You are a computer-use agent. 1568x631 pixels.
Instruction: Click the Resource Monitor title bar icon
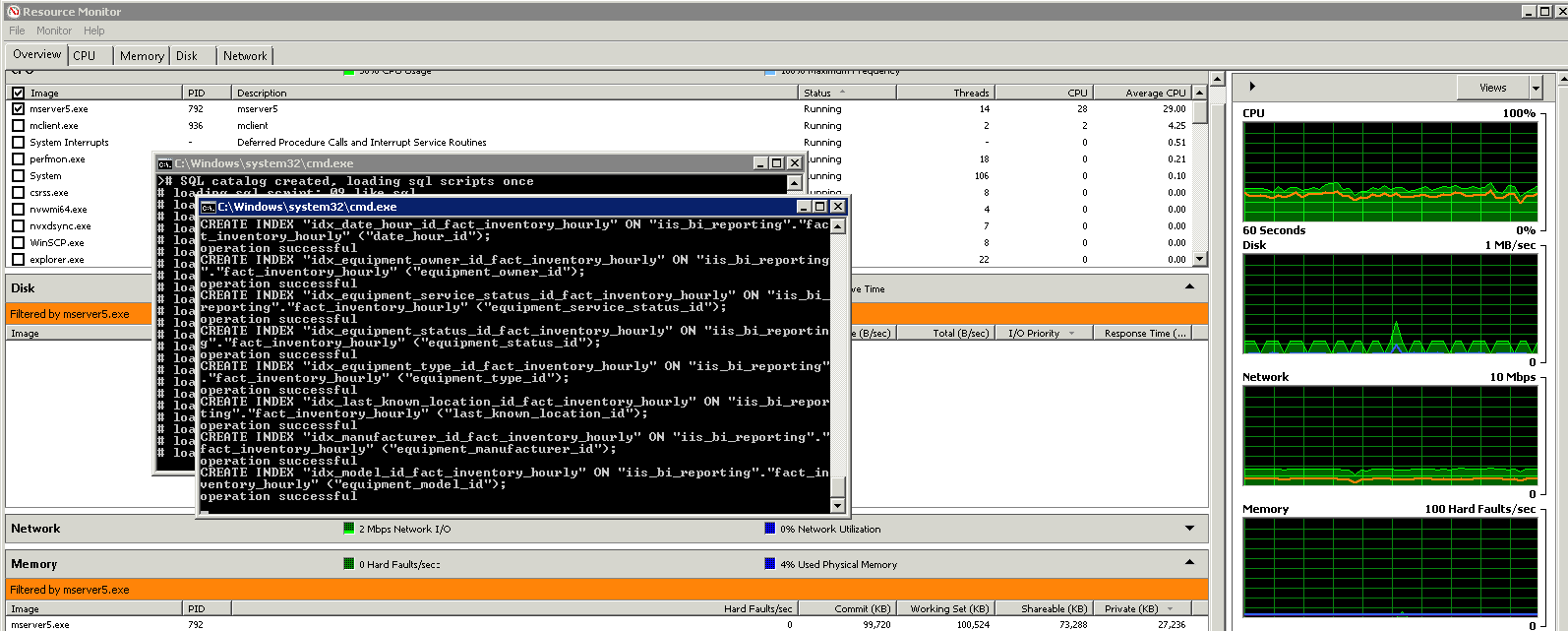point(14,11)
